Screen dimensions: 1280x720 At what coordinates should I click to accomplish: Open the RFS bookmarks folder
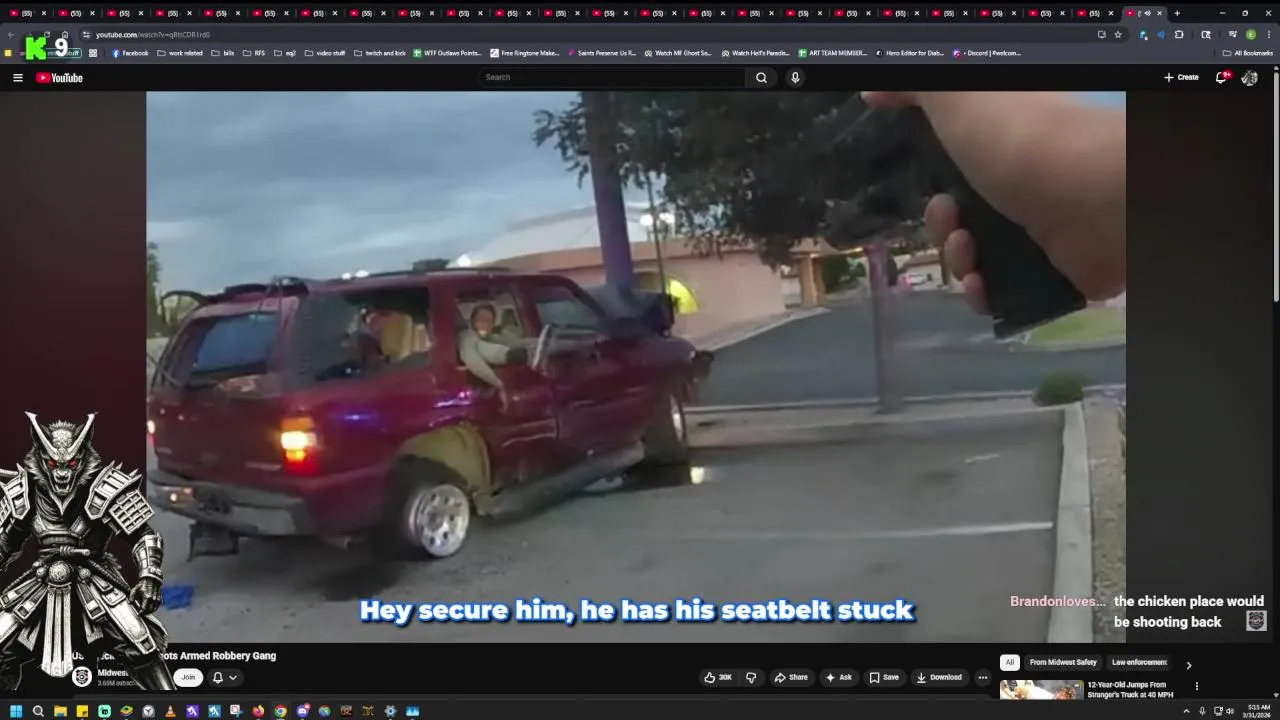coord(254,53)
